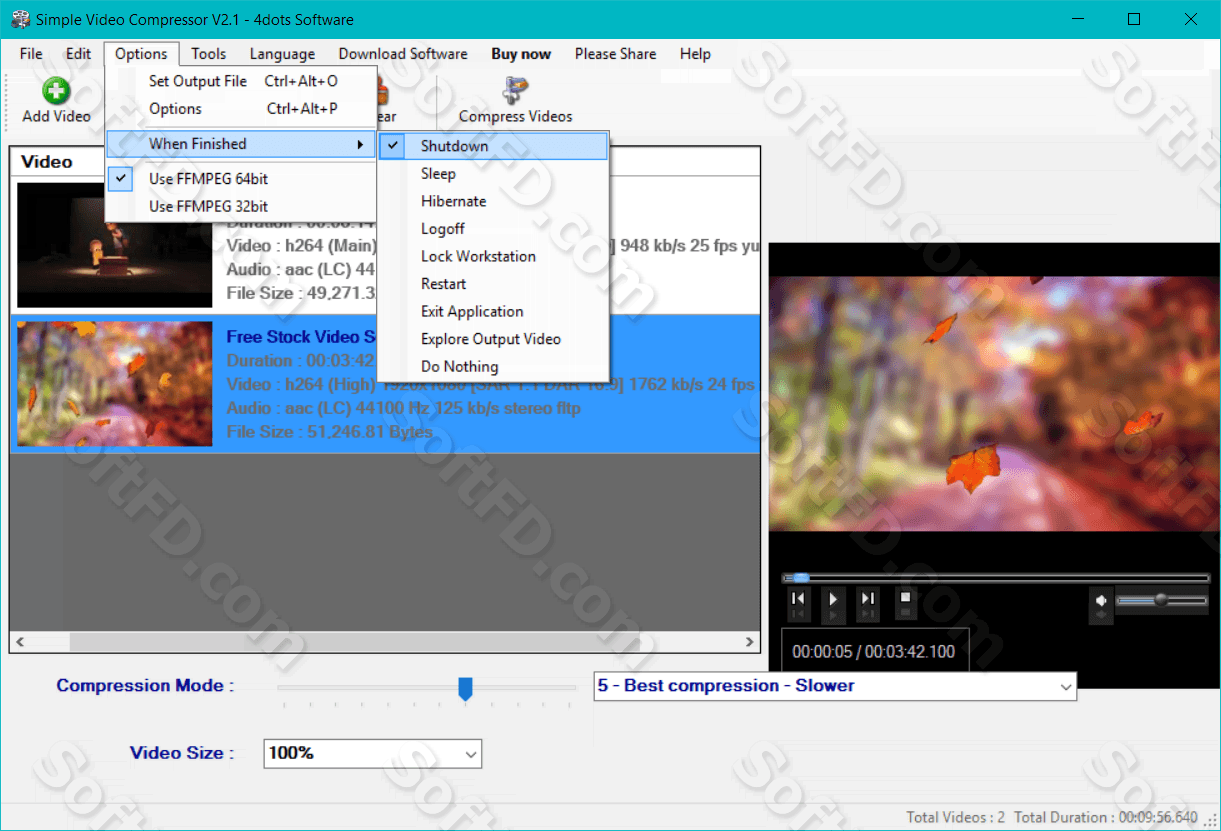Open the Tools menu
The image size is (1221, 831).
click(x=209, y=54)
